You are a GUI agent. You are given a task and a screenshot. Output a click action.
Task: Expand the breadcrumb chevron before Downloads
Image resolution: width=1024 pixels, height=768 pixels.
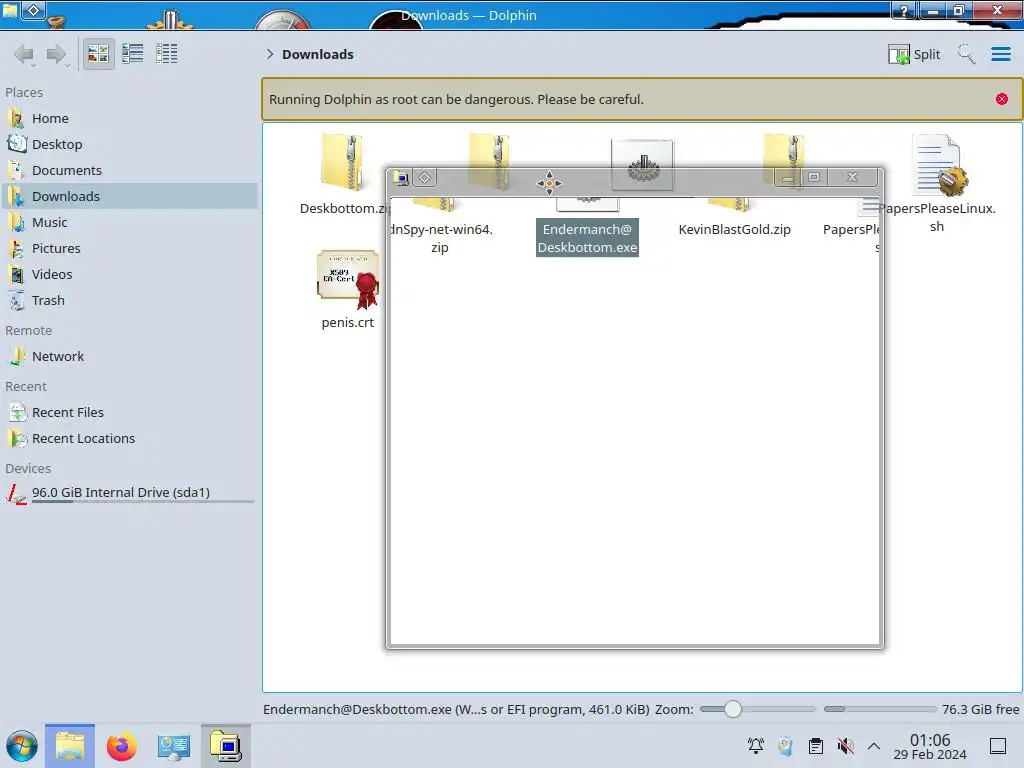click(270, 54)
